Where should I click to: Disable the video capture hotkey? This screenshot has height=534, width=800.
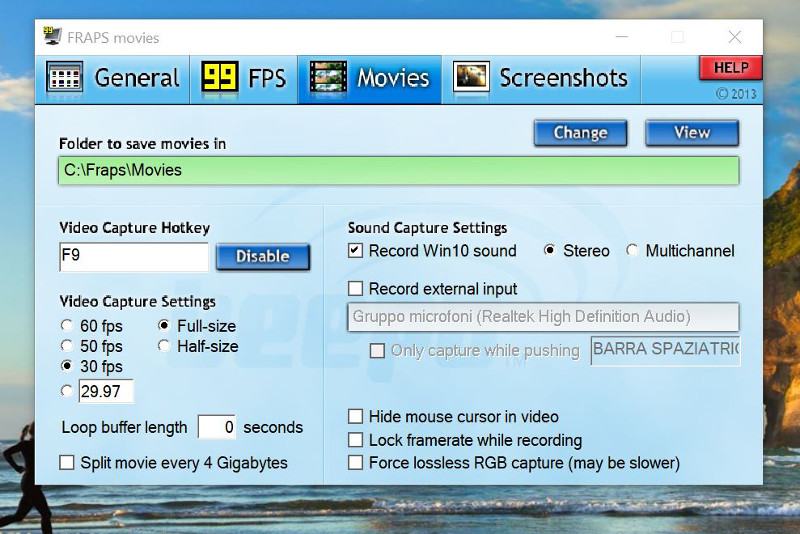[263, 256]
